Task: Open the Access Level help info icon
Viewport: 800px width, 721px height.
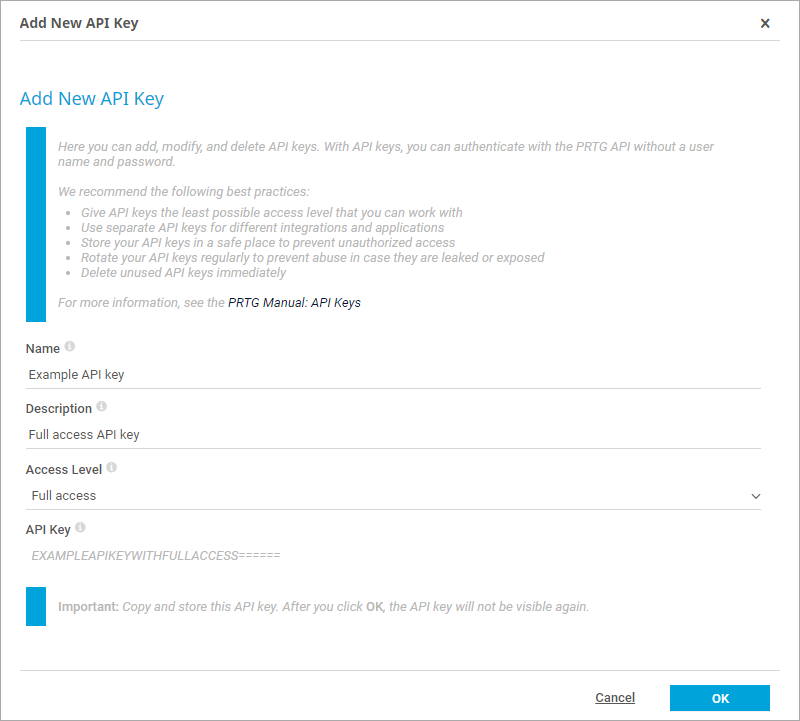Action: click(112, 467)
